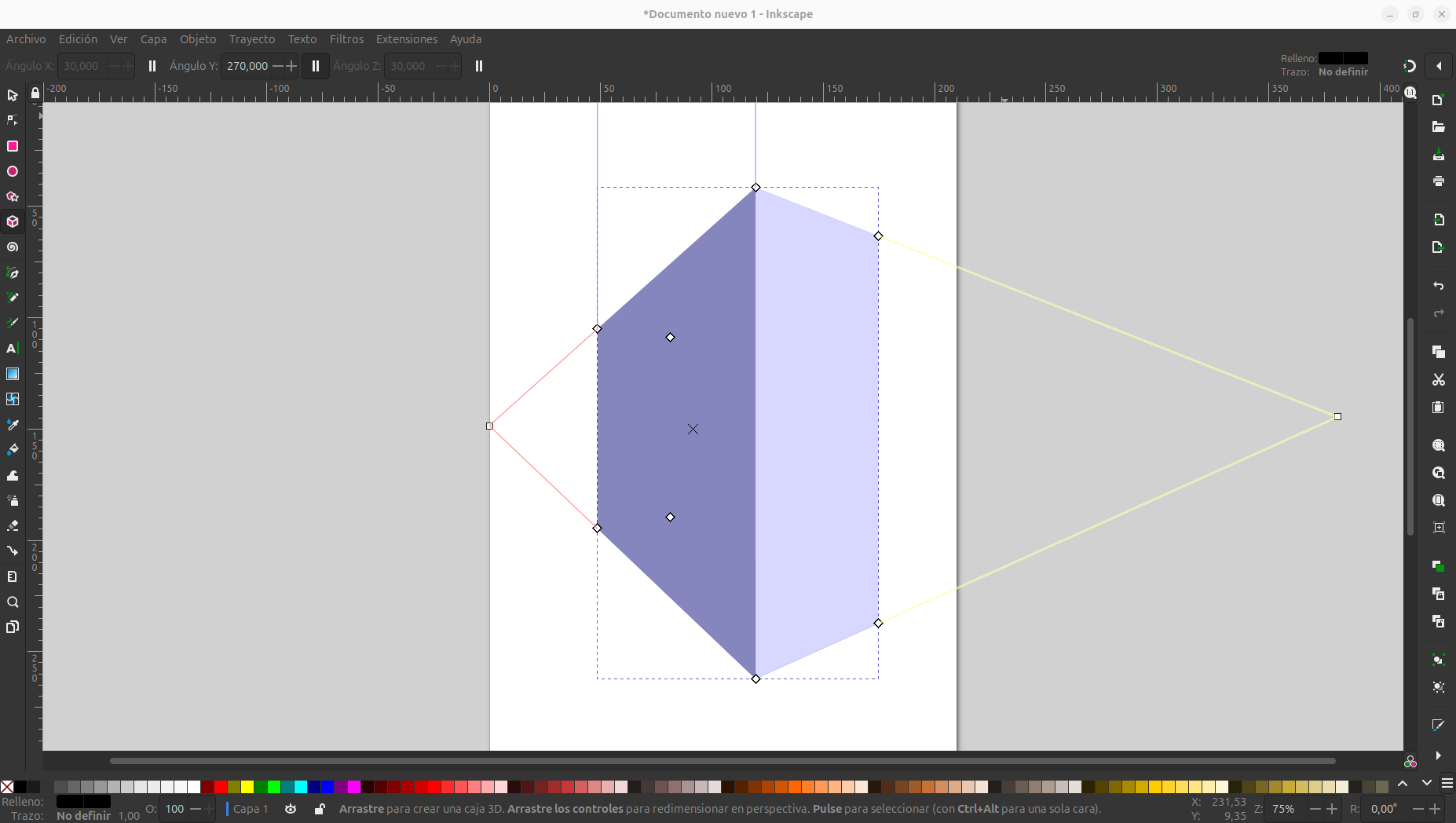Open the Filtros menu

coord(346,39)
